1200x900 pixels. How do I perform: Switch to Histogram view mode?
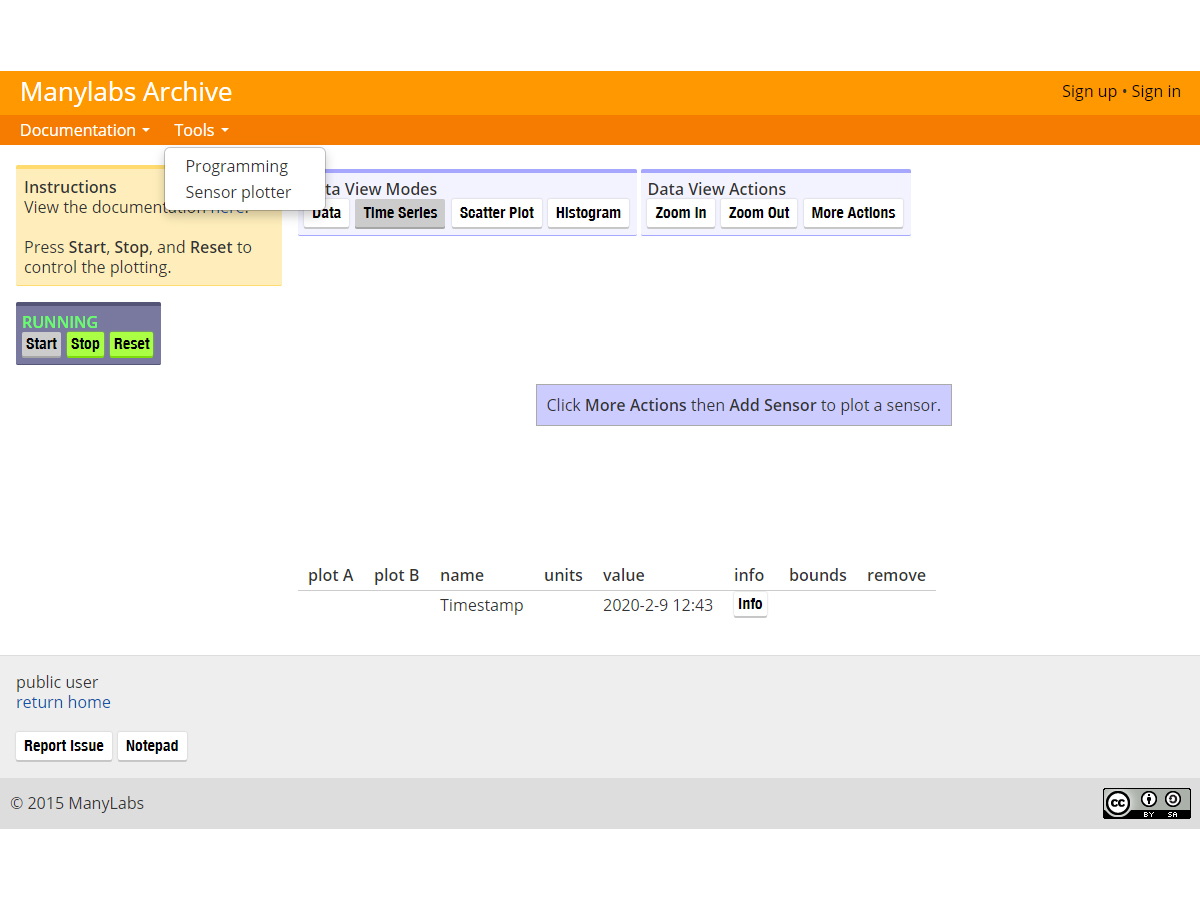(x=588, y=213)
